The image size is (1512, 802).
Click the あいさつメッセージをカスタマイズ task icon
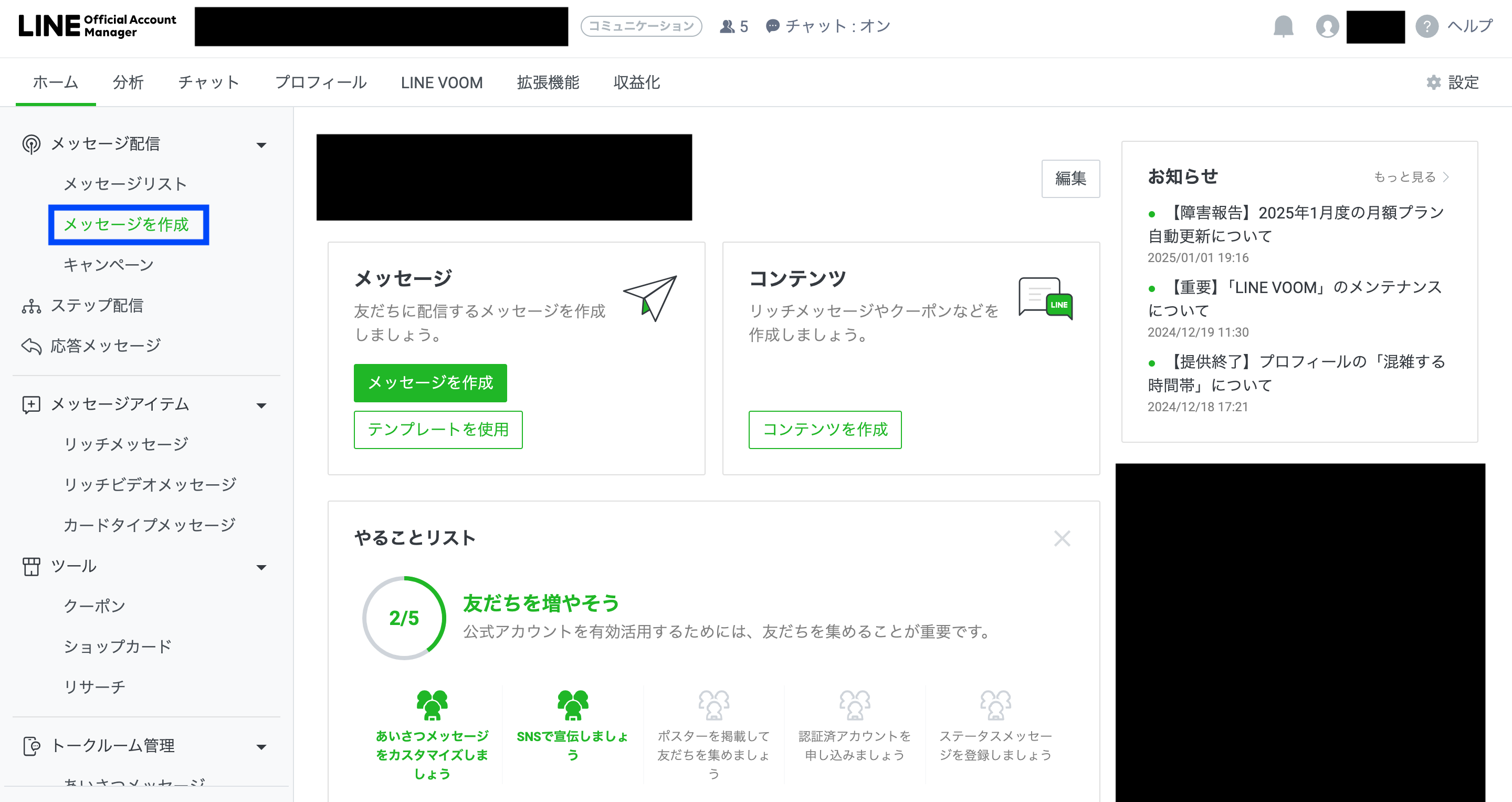[432, 704]
